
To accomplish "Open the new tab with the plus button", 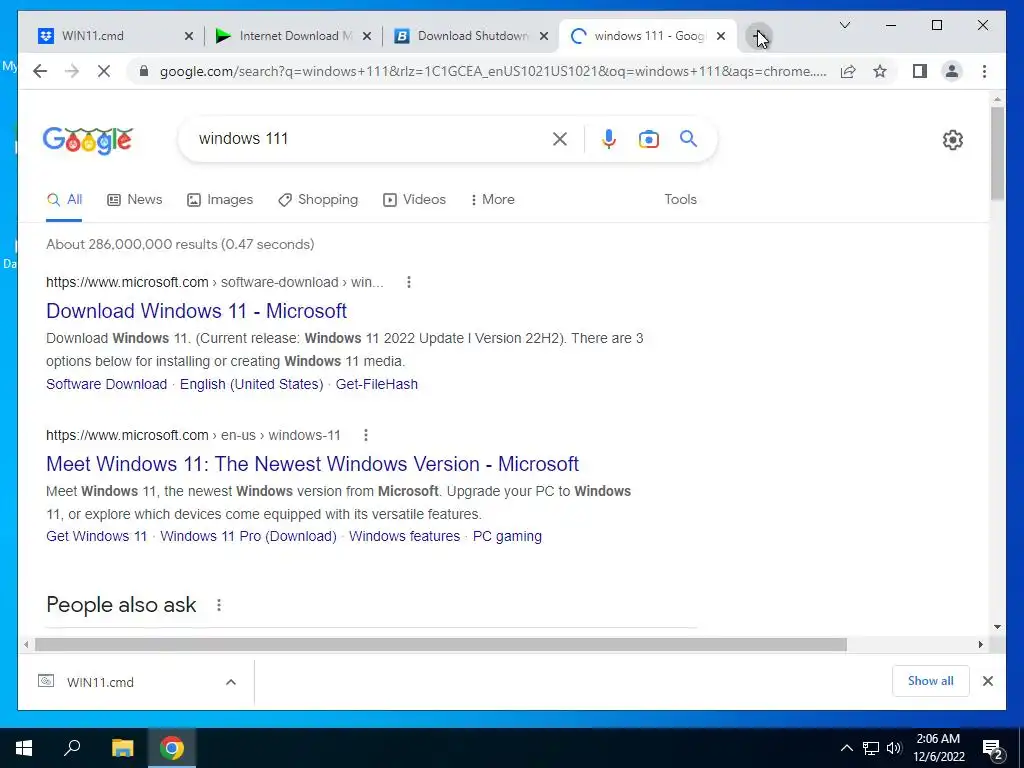I will (x=758, y=36).
